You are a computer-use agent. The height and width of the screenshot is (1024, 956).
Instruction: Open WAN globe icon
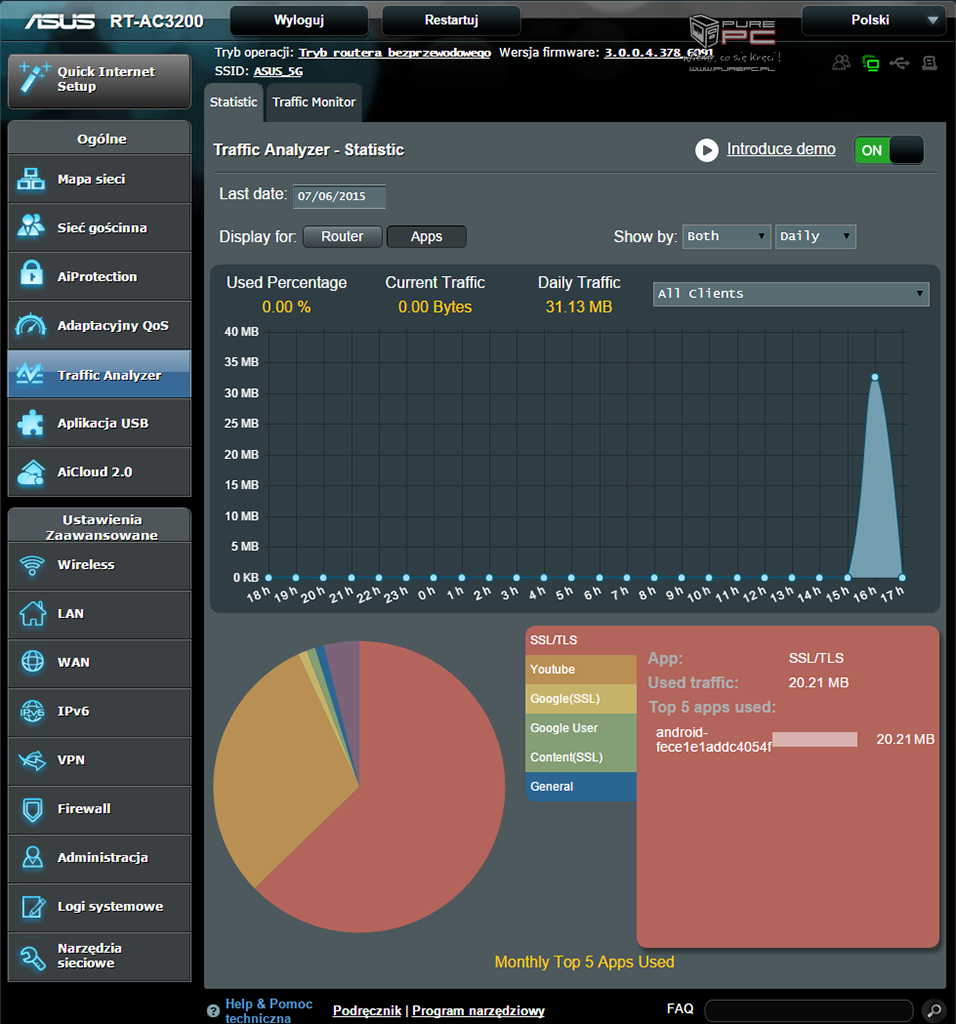click(33, 662)
